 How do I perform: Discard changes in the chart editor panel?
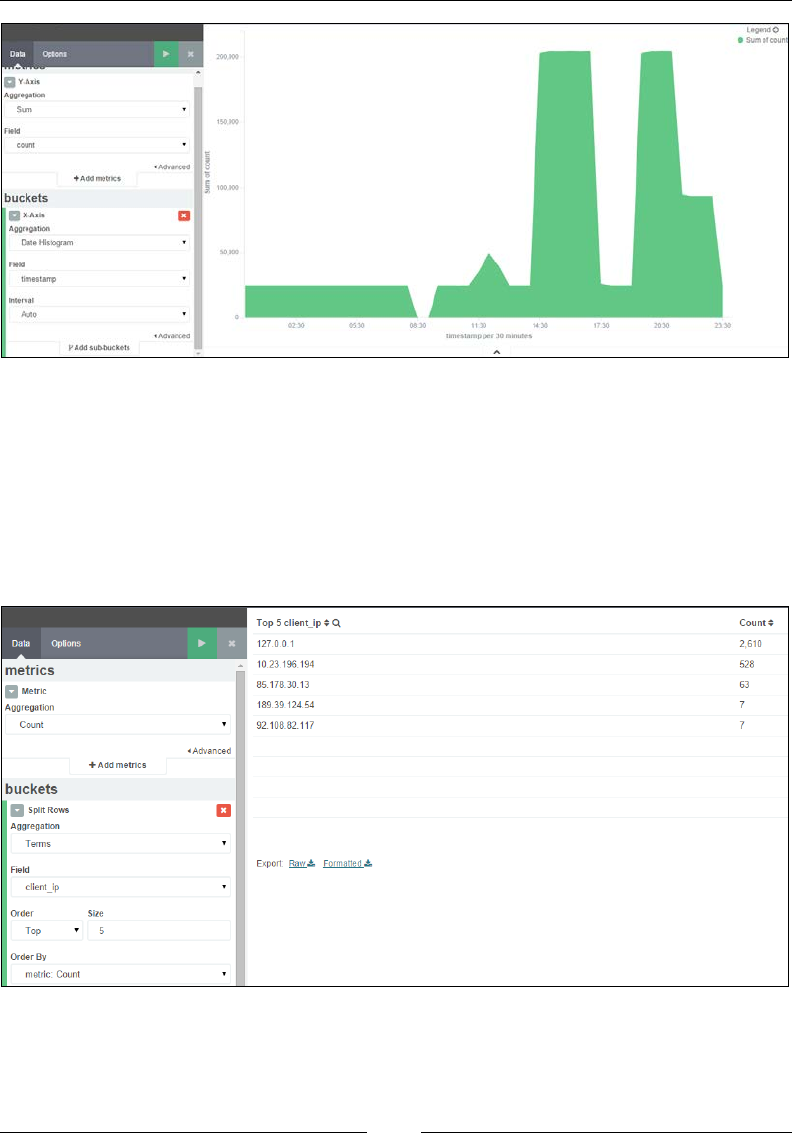click(191, 54)
